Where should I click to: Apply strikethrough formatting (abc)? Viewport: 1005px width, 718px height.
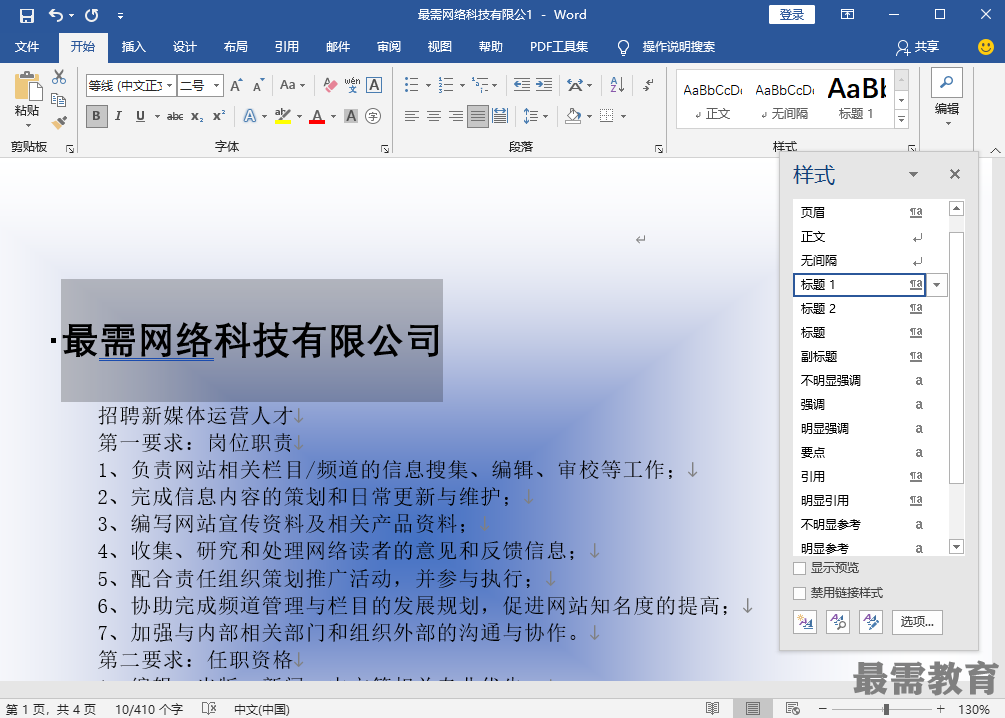[175, 116]
